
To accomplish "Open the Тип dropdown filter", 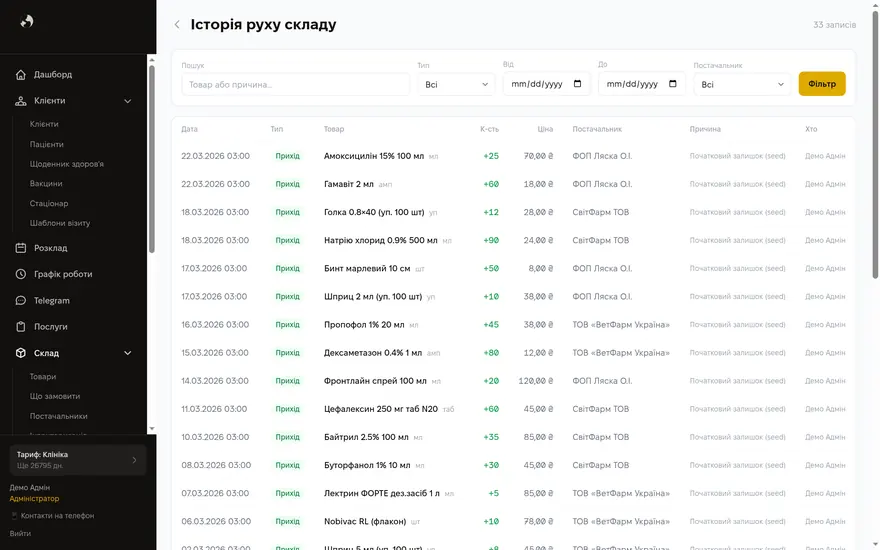I will [456, 85].
